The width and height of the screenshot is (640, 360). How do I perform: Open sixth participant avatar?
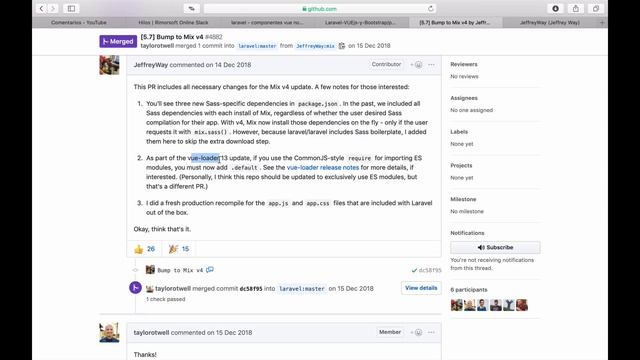click(522, 305)
